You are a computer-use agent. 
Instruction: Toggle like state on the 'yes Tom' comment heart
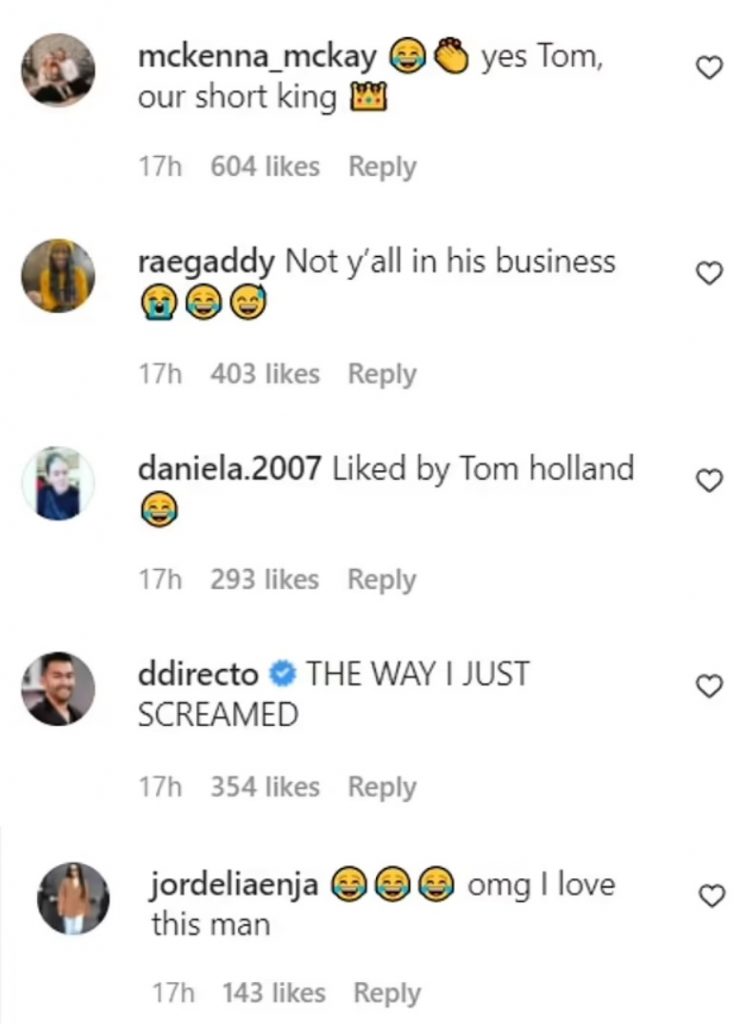tap(711, 65)
